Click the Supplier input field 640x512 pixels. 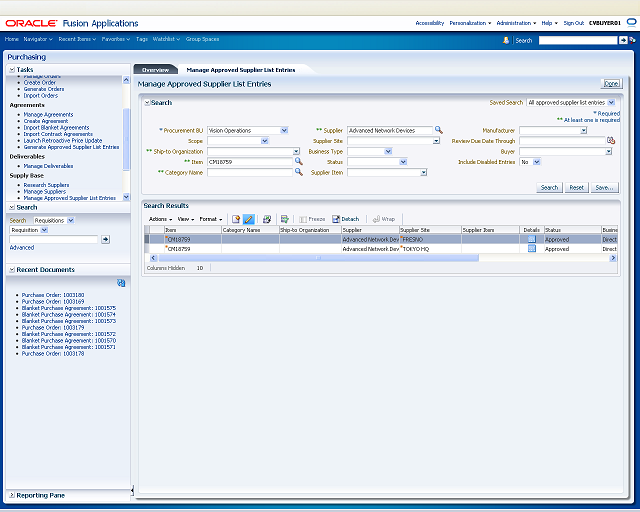tap(389, 130)
